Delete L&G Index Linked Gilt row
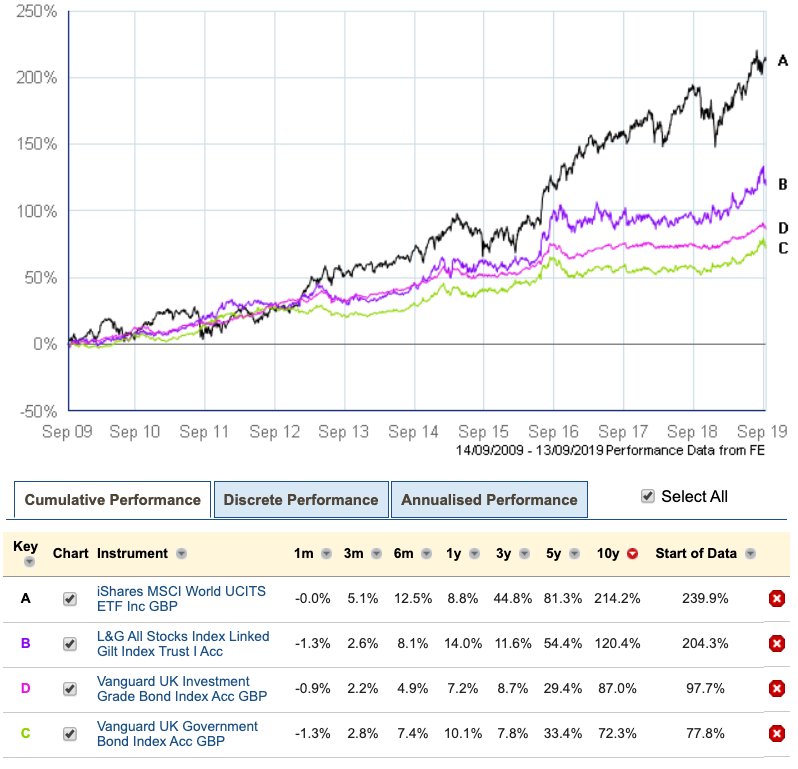Image resolution: width=798 pixels, height=769 pixels. coord(776,644)
